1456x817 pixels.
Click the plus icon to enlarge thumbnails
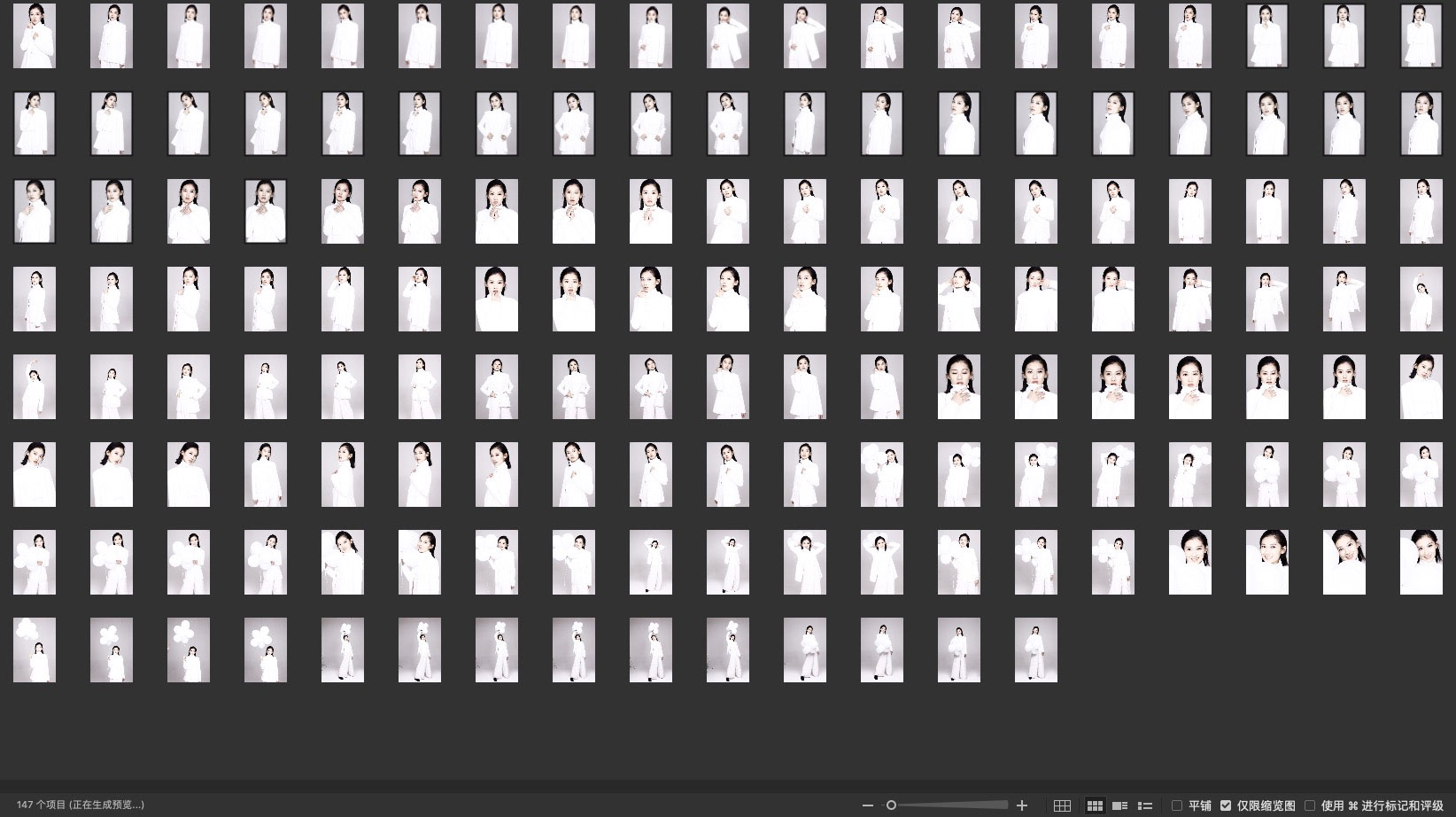click(x=1022, y=805)
